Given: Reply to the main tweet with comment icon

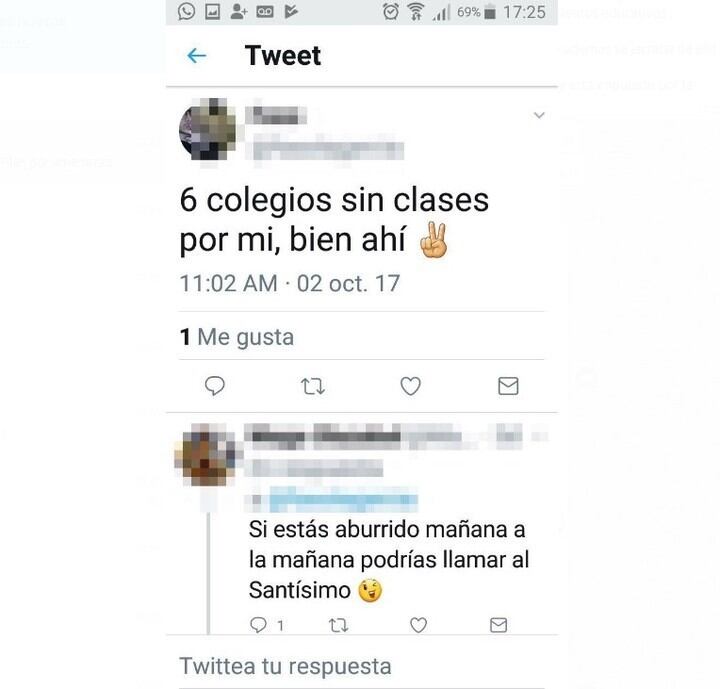Looking at the screenshot, I should [x=214, y=386].
